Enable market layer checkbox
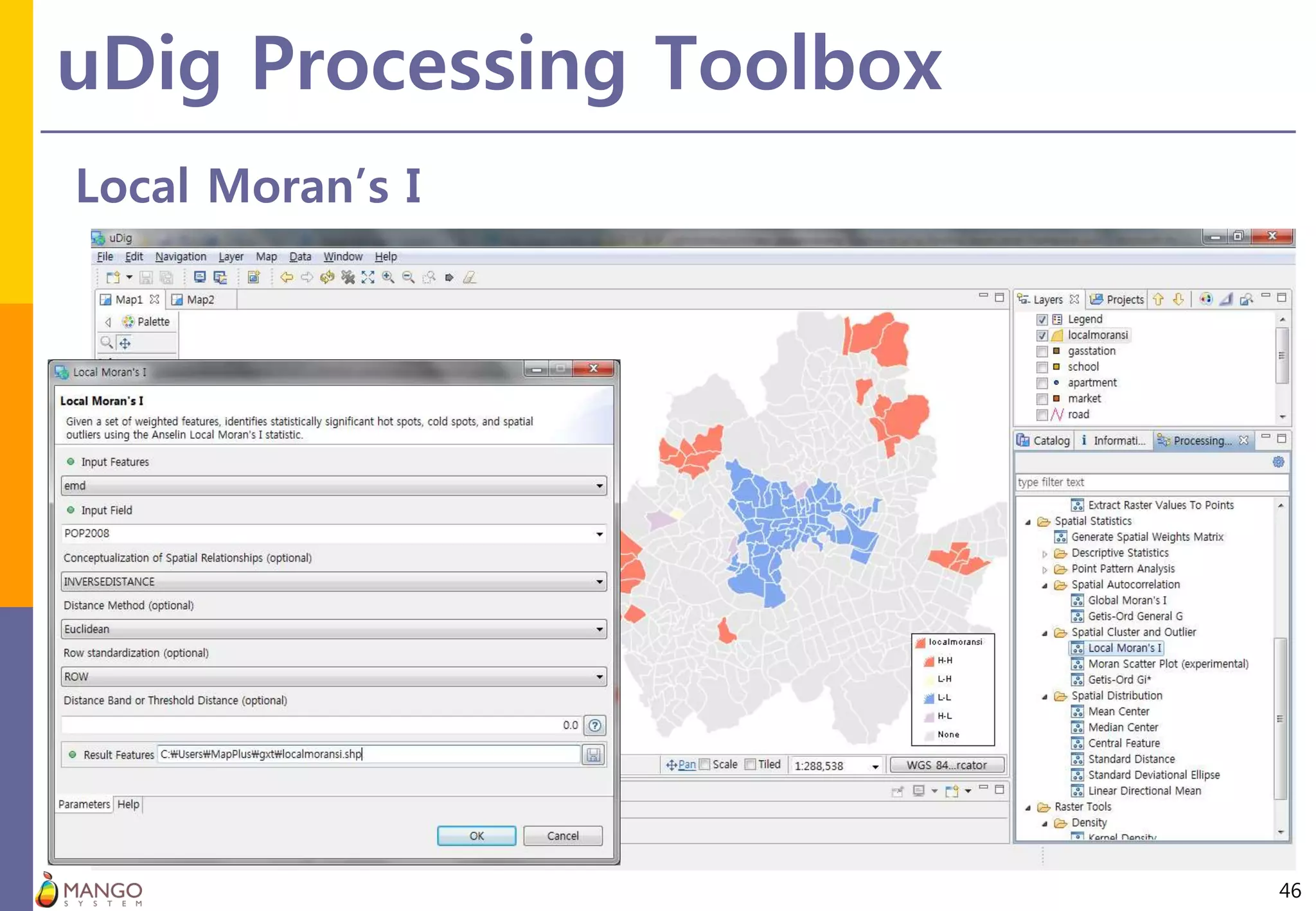 pos(1042,399)
